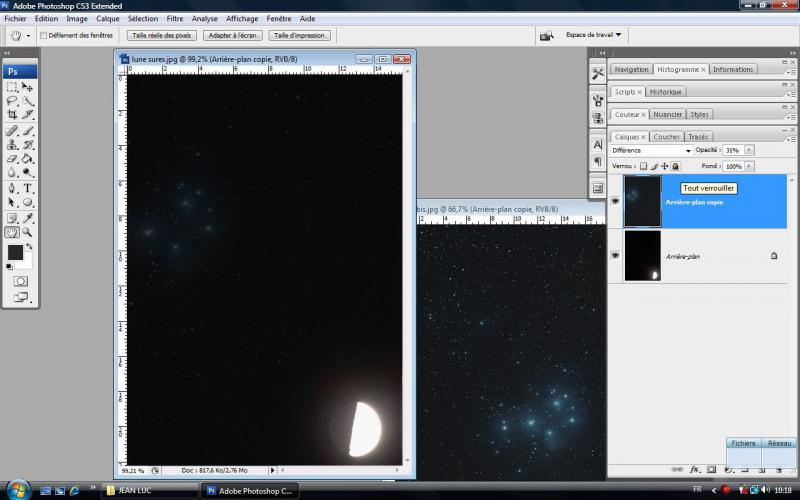This screenshot has width=800, height=500.
Task: Open the Filtre menu
Action: (174, 19)
